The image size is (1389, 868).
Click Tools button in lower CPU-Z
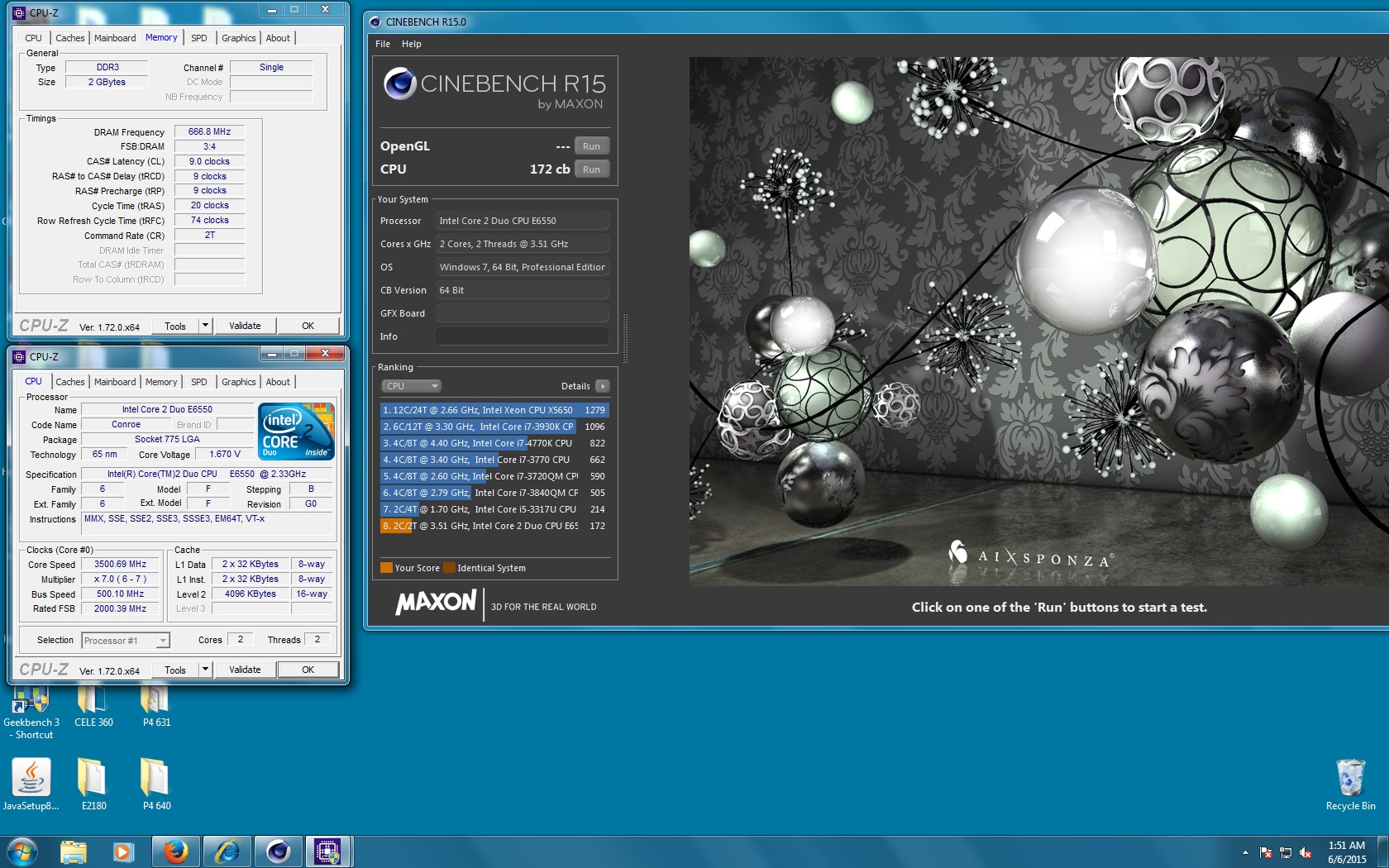pos(175,670)
